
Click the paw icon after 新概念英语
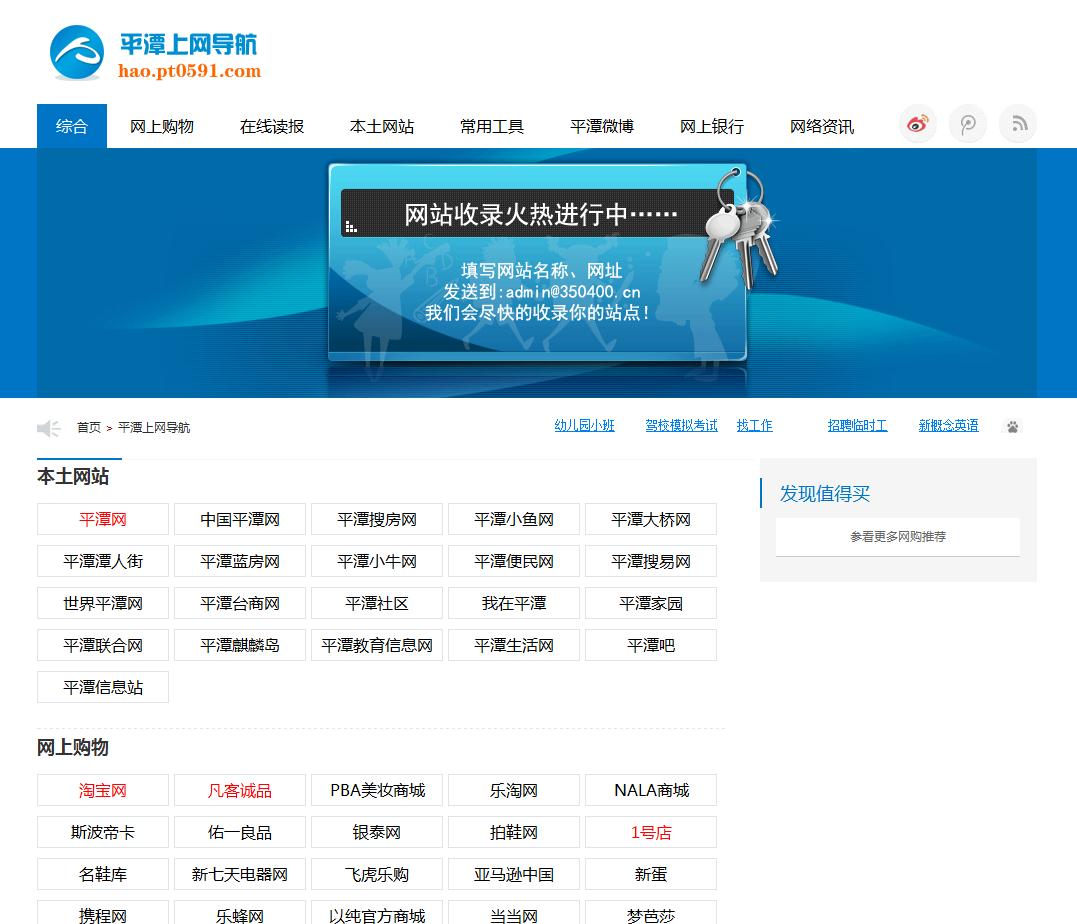(1012, 426)
